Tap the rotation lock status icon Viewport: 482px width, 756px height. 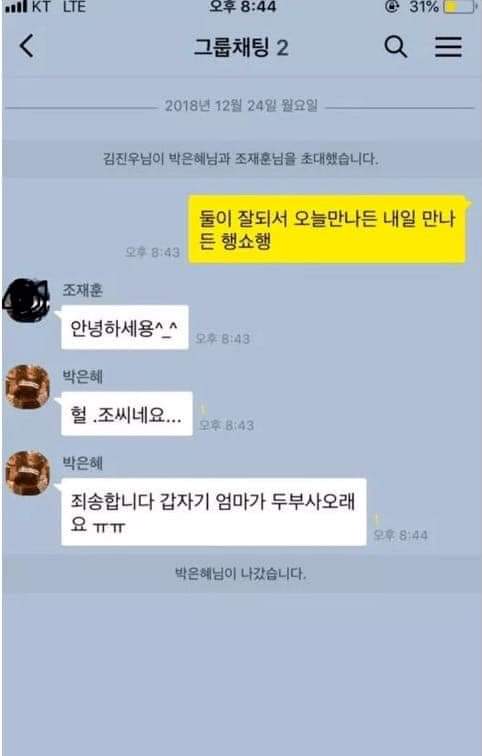click(x=392, y=7)
